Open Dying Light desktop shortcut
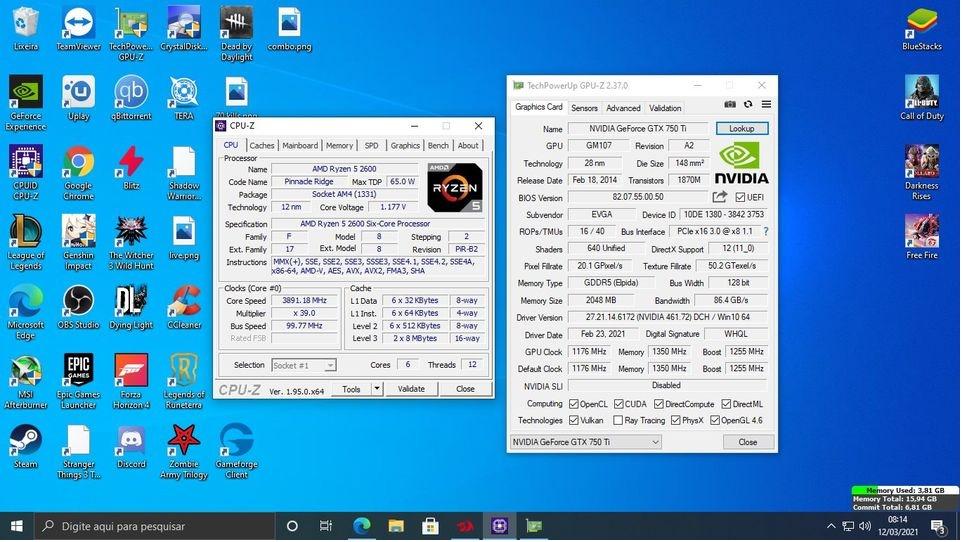Image resolution: width=963 pixels, height=542 pixels. (131, 307)
